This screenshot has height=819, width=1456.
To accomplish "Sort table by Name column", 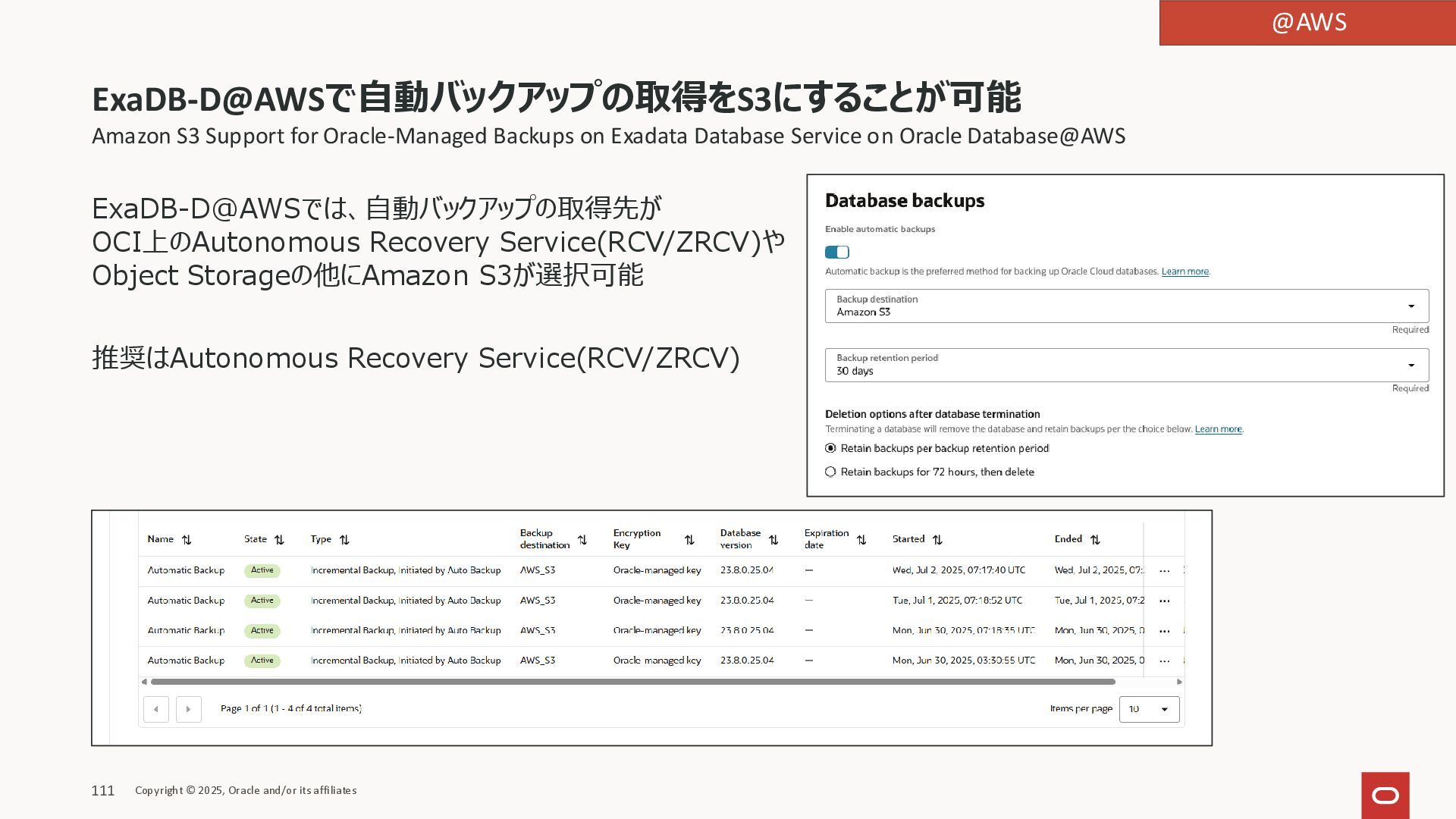I will pos(187,540).
